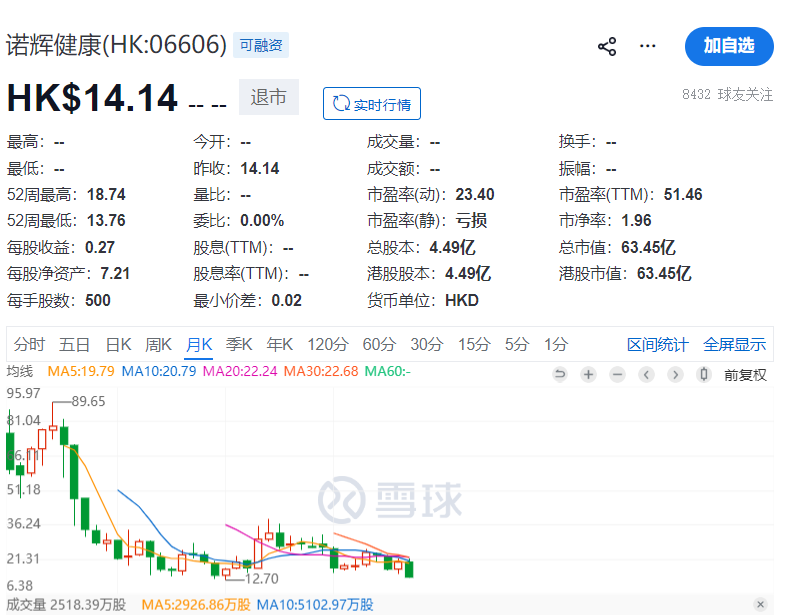Select the 年K chart tab
Viewport: 792px width, 615px height.
pos(279,345)
